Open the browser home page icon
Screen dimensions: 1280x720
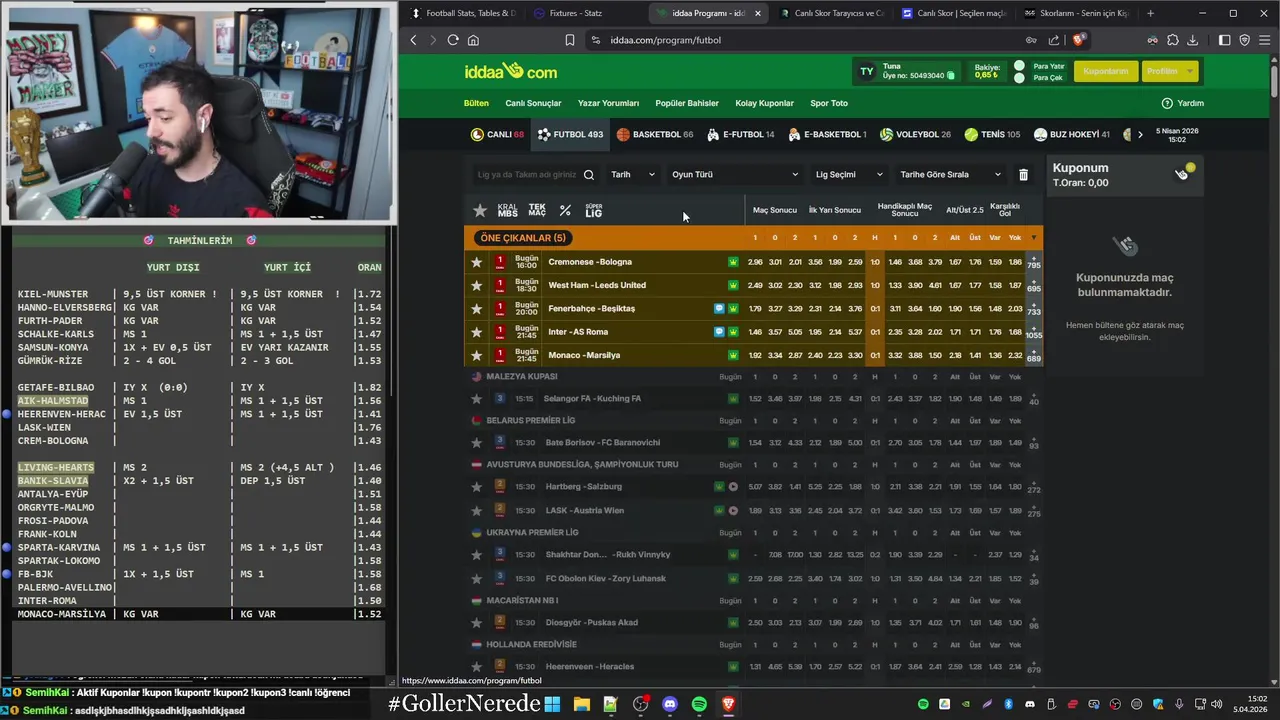(x=473, y=40)
